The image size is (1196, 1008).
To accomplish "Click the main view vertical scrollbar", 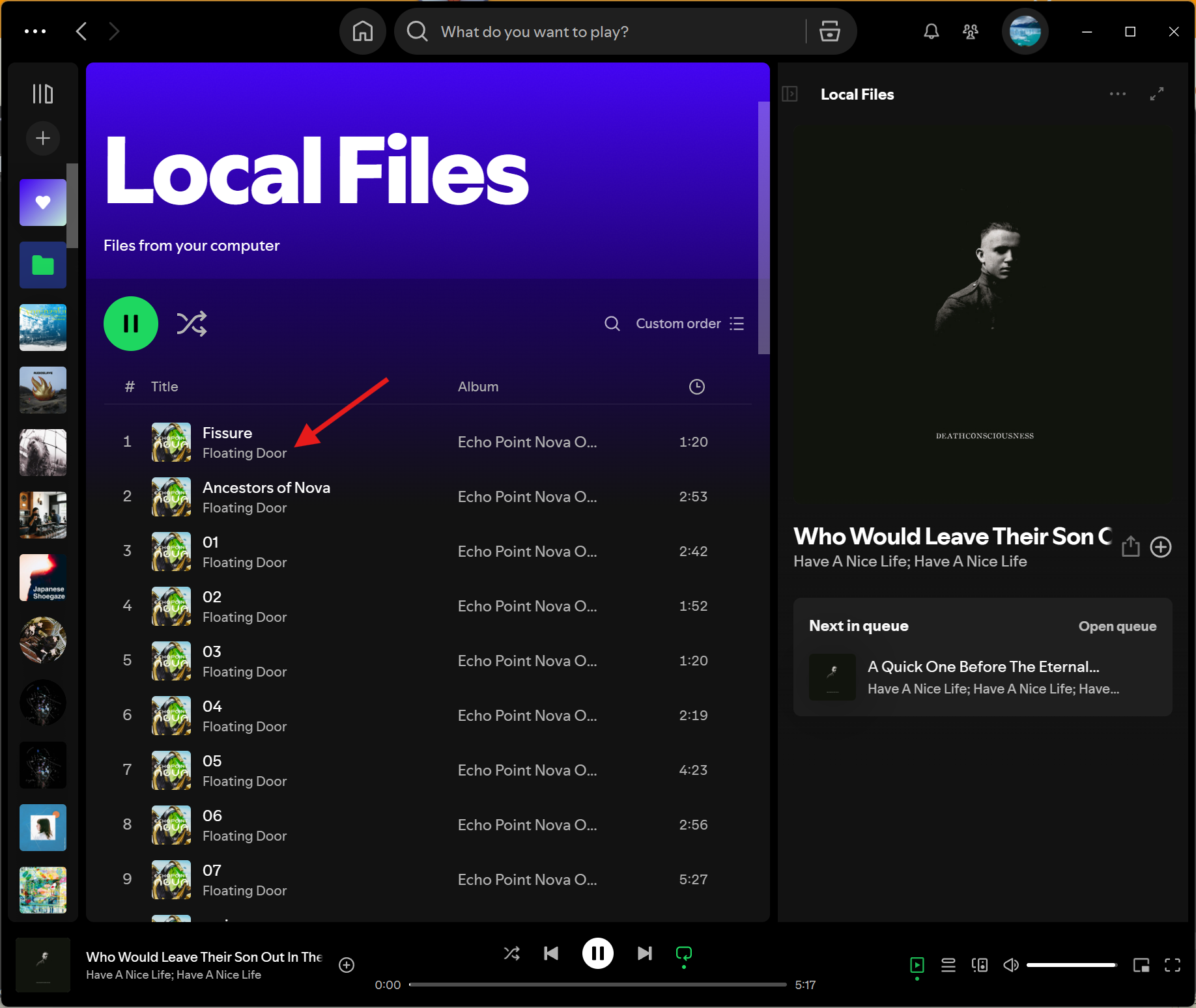I will point(764,228).
